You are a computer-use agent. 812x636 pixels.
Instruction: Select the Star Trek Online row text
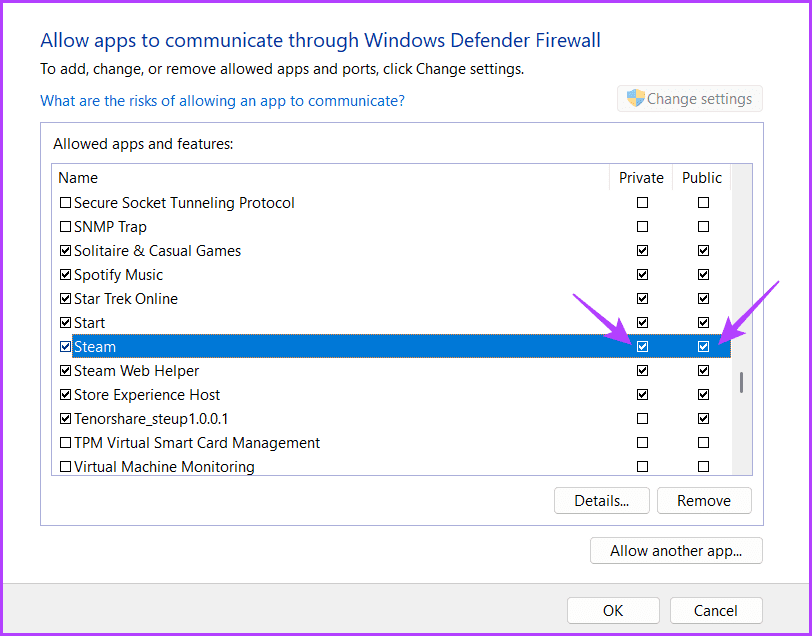126,299
